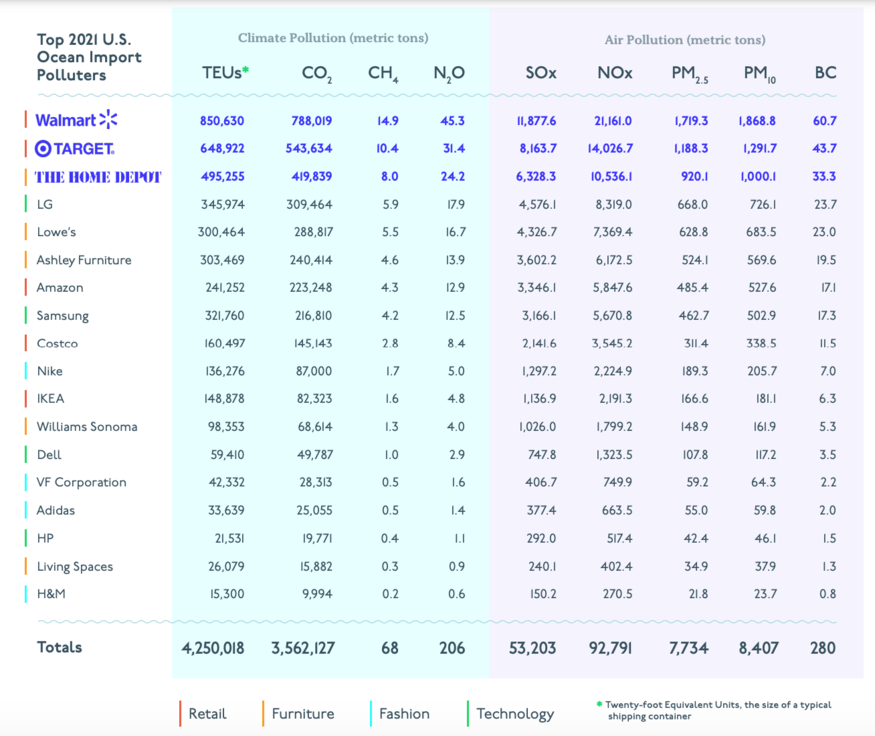
Task: Click Walmart's TEUs value 850,630
Action: [222, 121]
